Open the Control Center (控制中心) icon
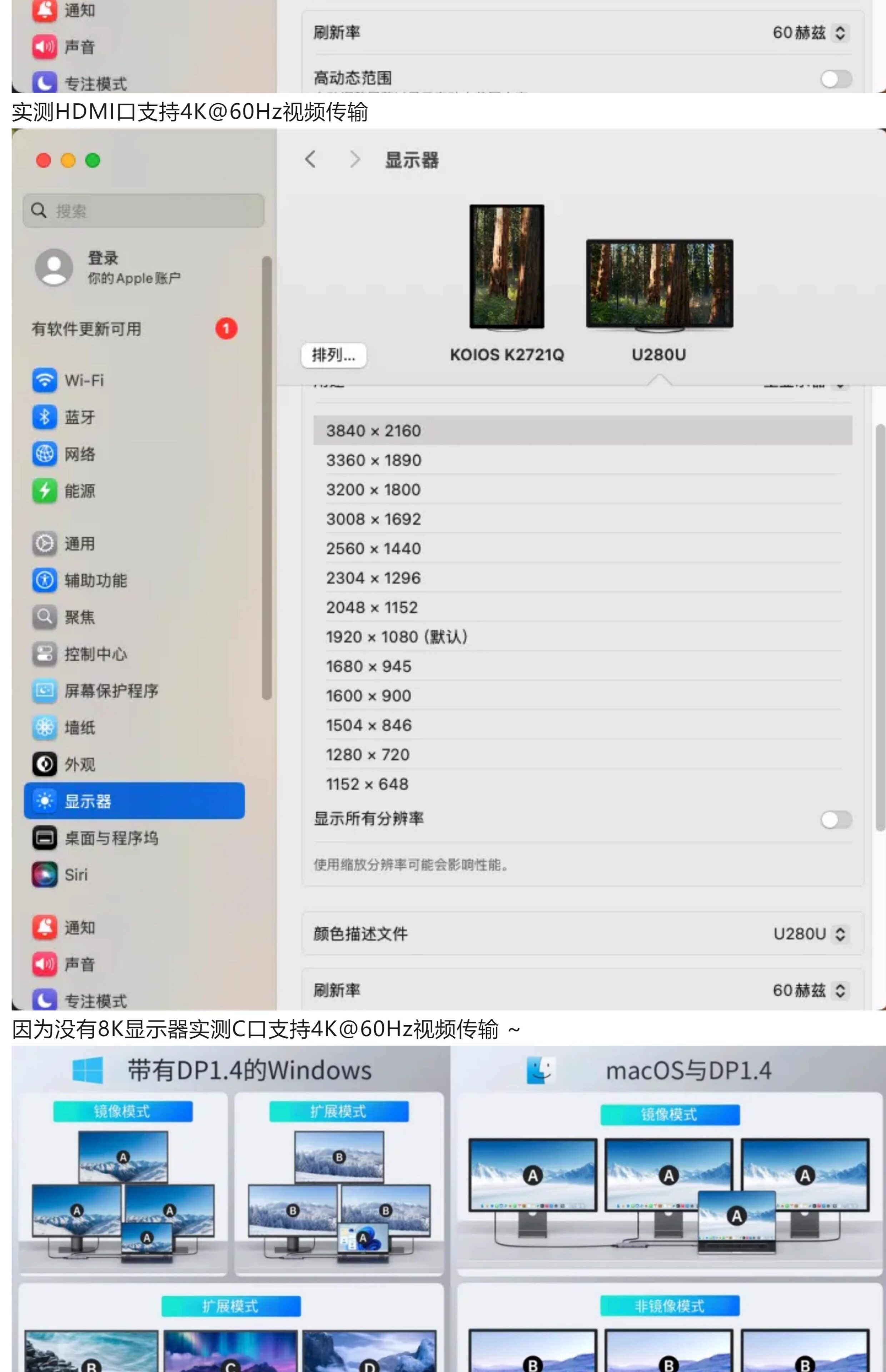Screen dimensions: 886x1372 (x=44, y=653)
